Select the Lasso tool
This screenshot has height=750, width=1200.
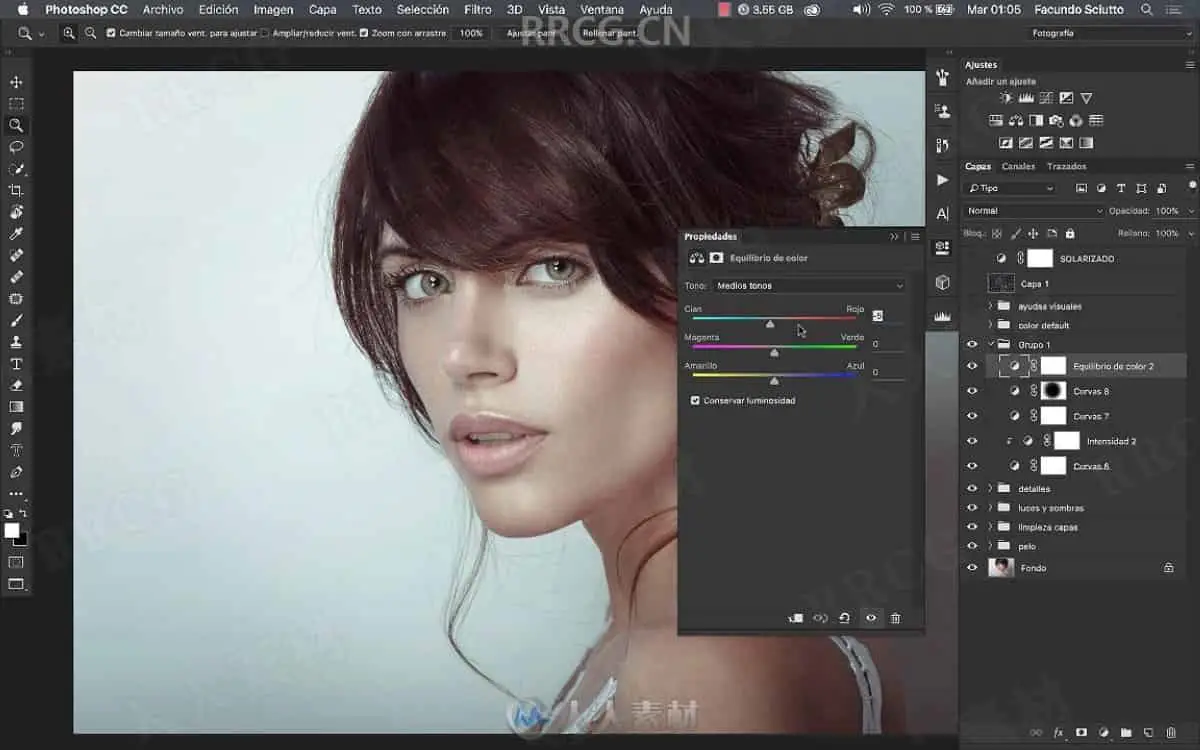click(16, 147)
